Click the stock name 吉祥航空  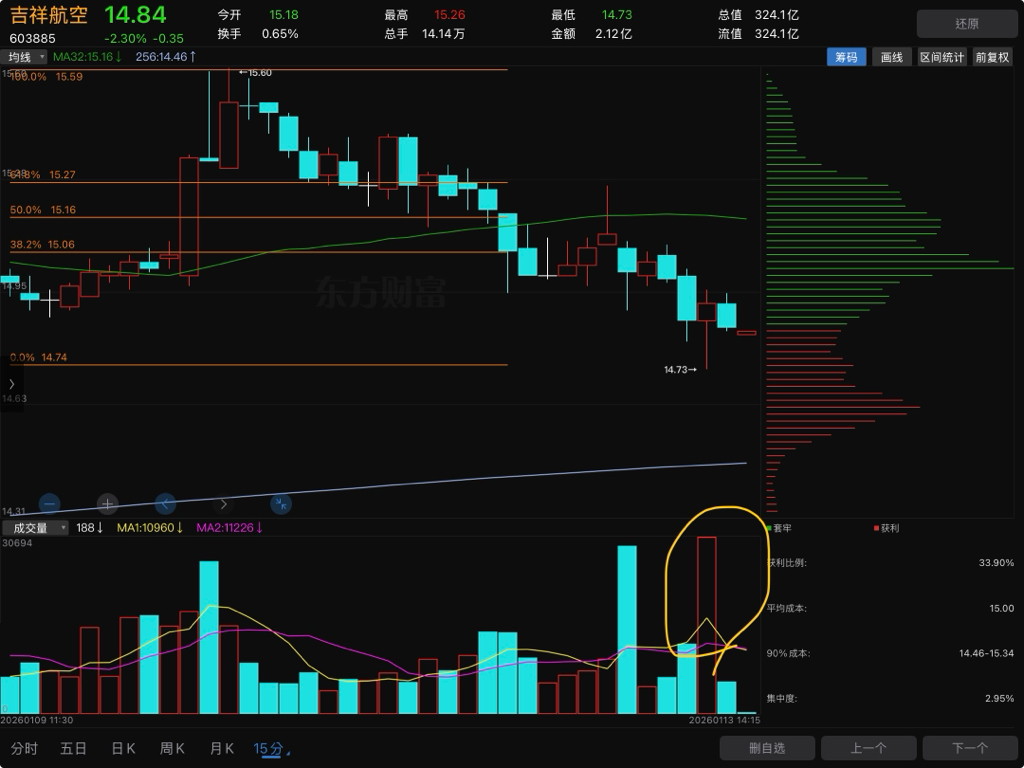click(49, 15)
